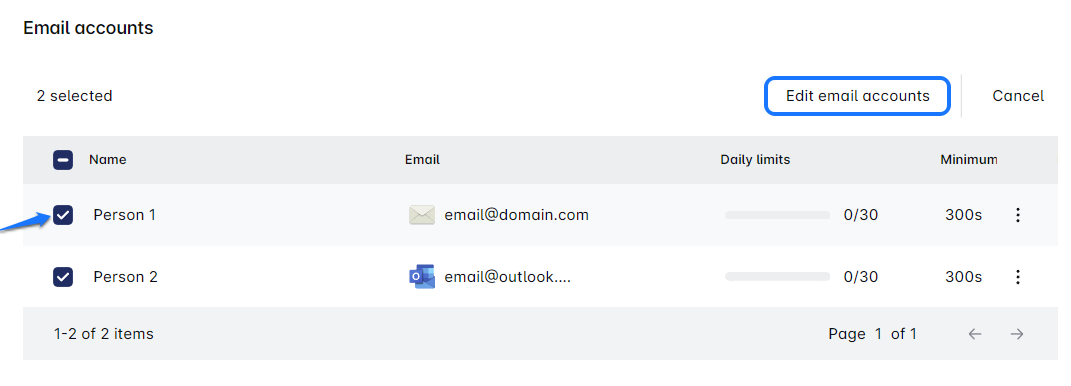The image size is (1071, 386).
Task: Click Edit email accounts button
Action: [x=857, y=96]
